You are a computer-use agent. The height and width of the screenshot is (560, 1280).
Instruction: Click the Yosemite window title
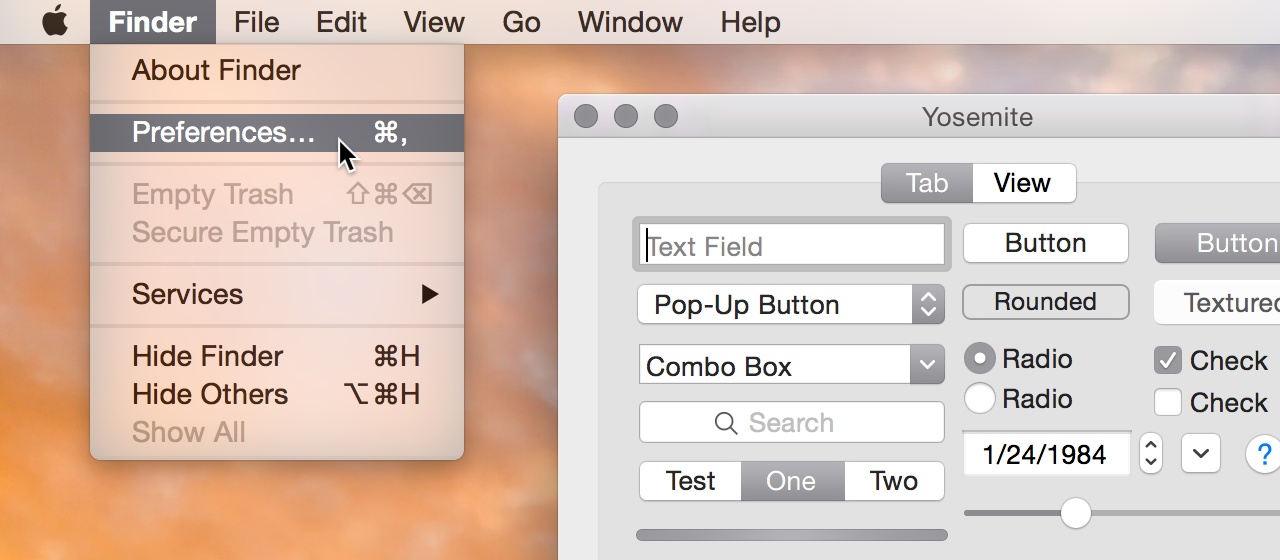point(977,117)
